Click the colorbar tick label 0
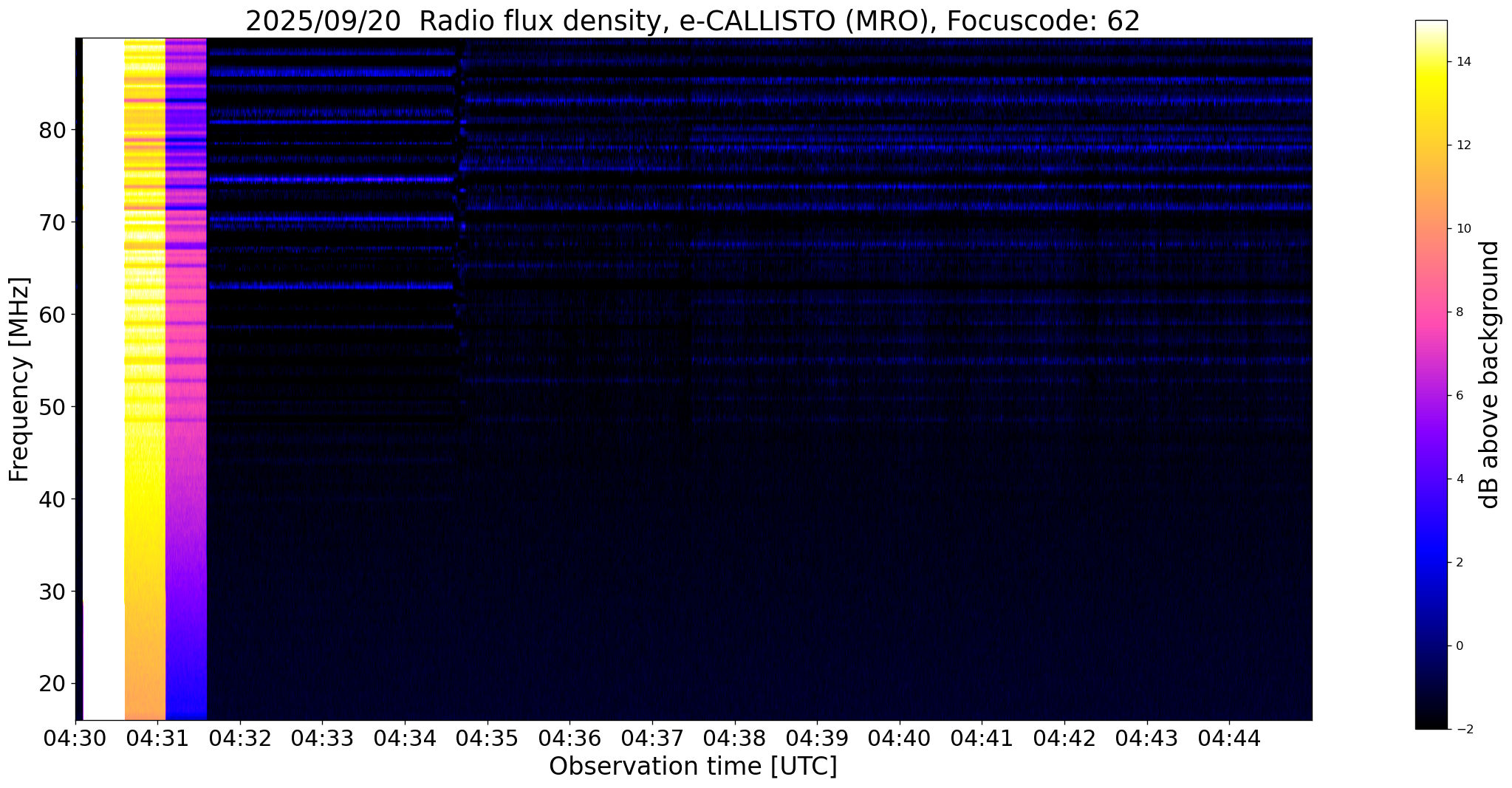The height and width of the screenshot is (788, 1512). click(x=1459, y=646)
